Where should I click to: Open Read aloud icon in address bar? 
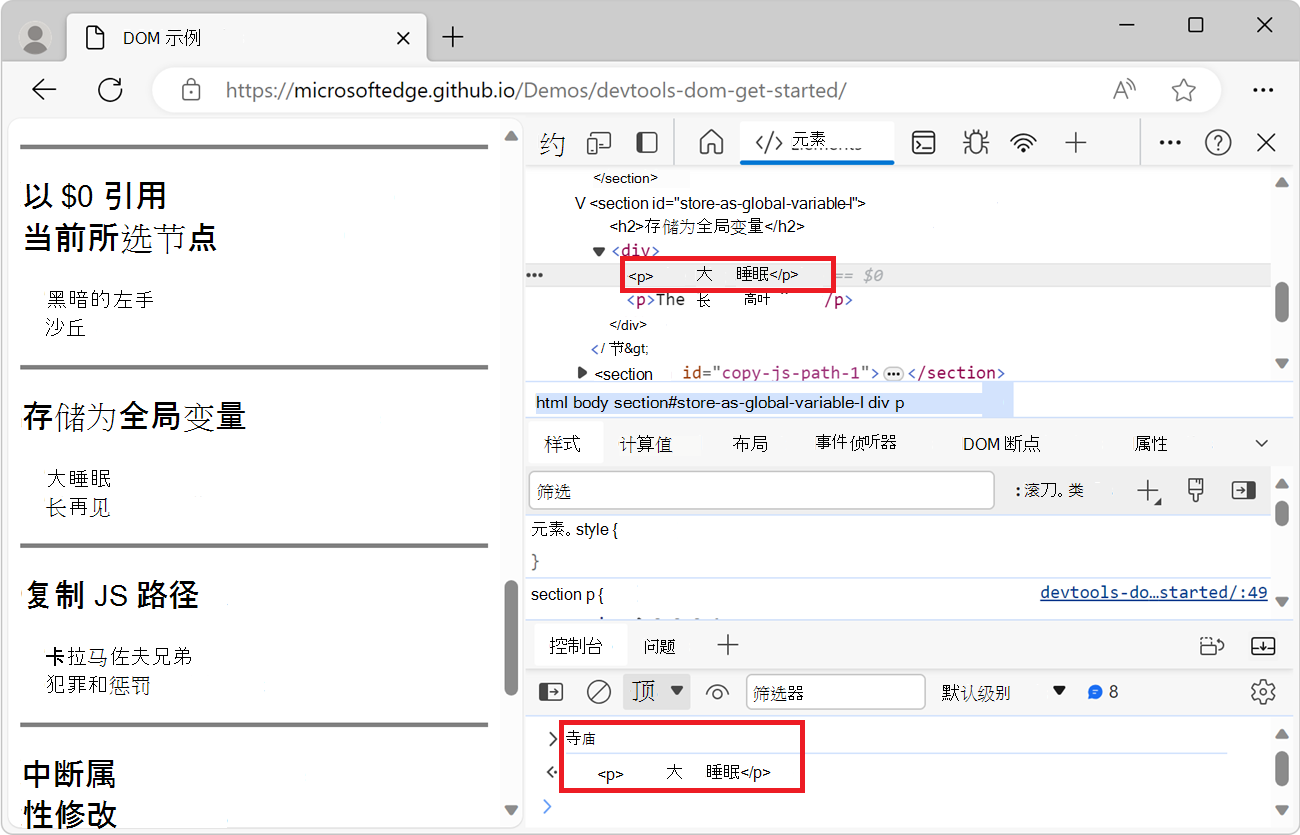tap(1125, 90)
